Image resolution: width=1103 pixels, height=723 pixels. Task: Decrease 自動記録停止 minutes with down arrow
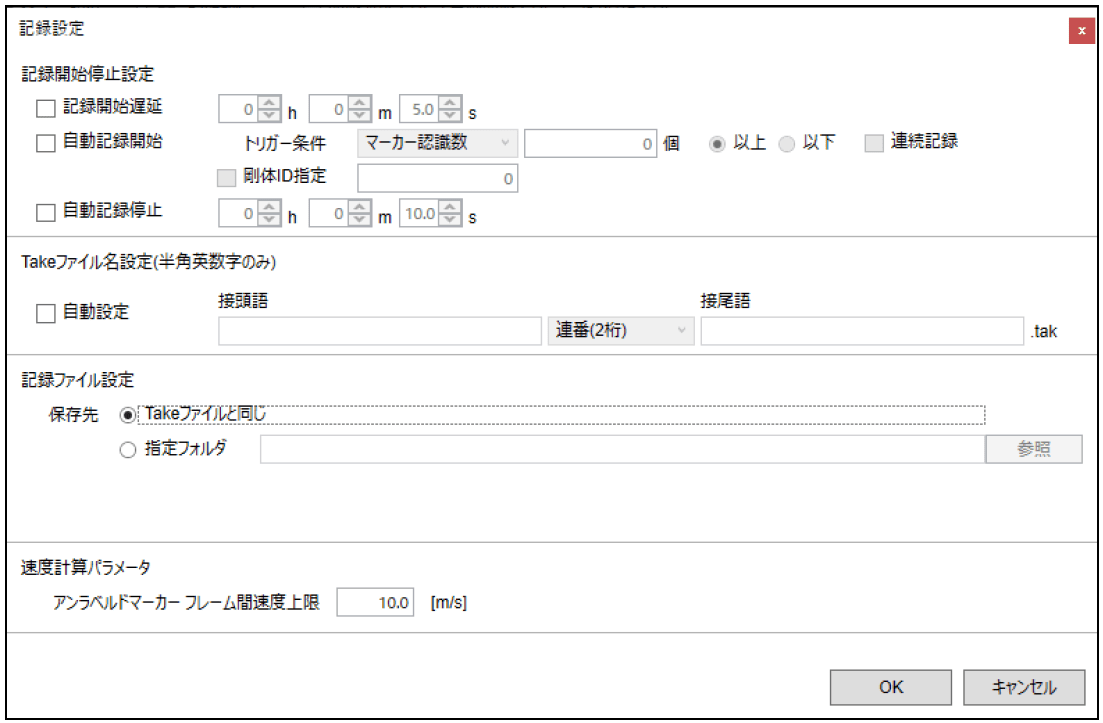click(359, 219)
